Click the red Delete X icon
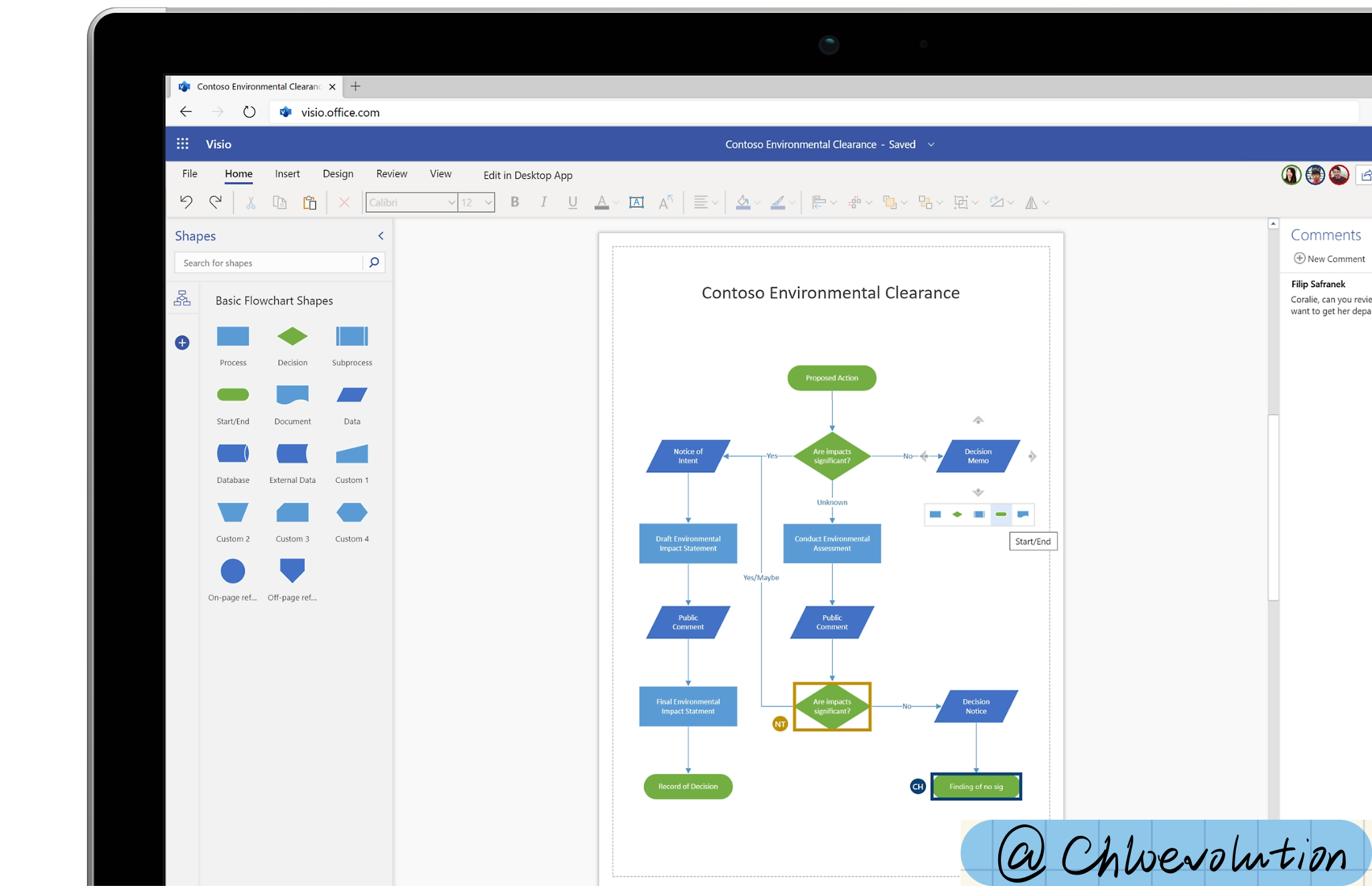The image size is (1372, 886). (x=344, y=202)
